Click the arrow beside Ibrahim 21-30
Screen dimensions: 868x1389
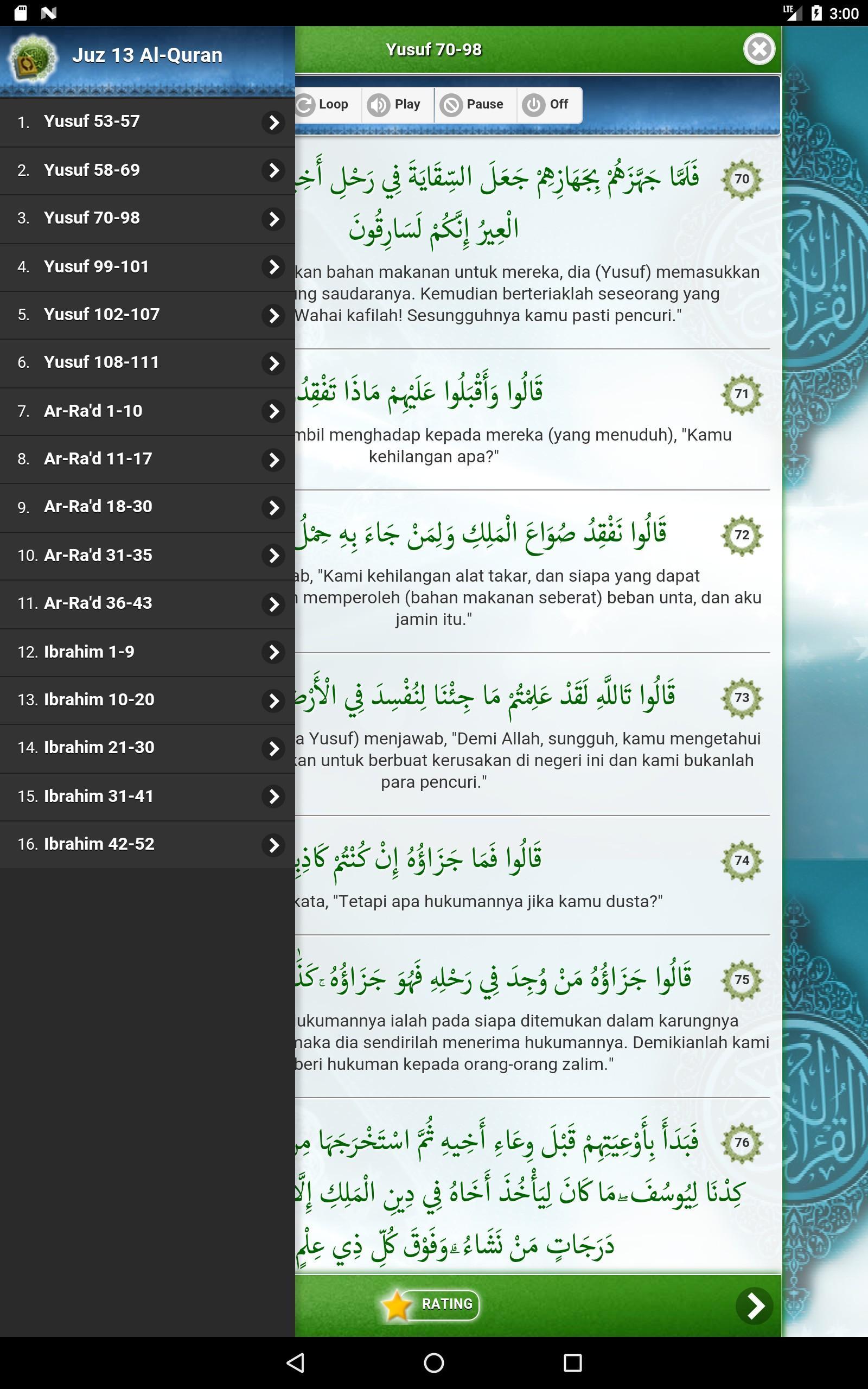pyautogui.click(x=274, y=748)
